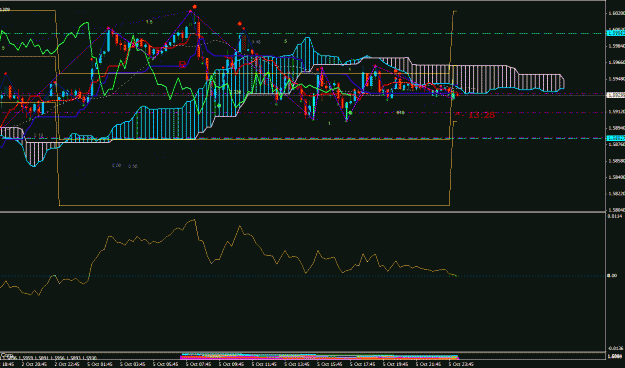Select the red R marker on chart
Screen dimensions: 625x368
[182, 64]
